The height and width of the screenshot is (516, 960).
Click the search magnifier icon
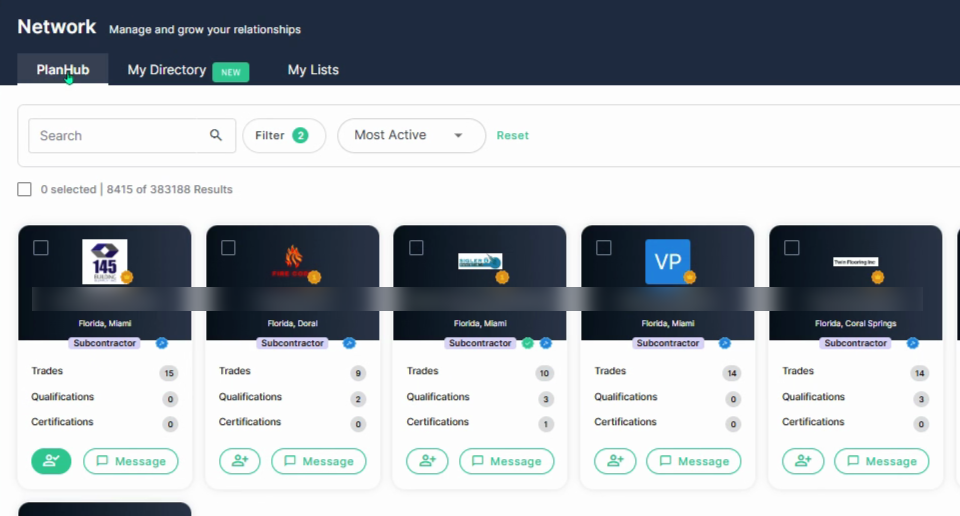click(216, 135)
